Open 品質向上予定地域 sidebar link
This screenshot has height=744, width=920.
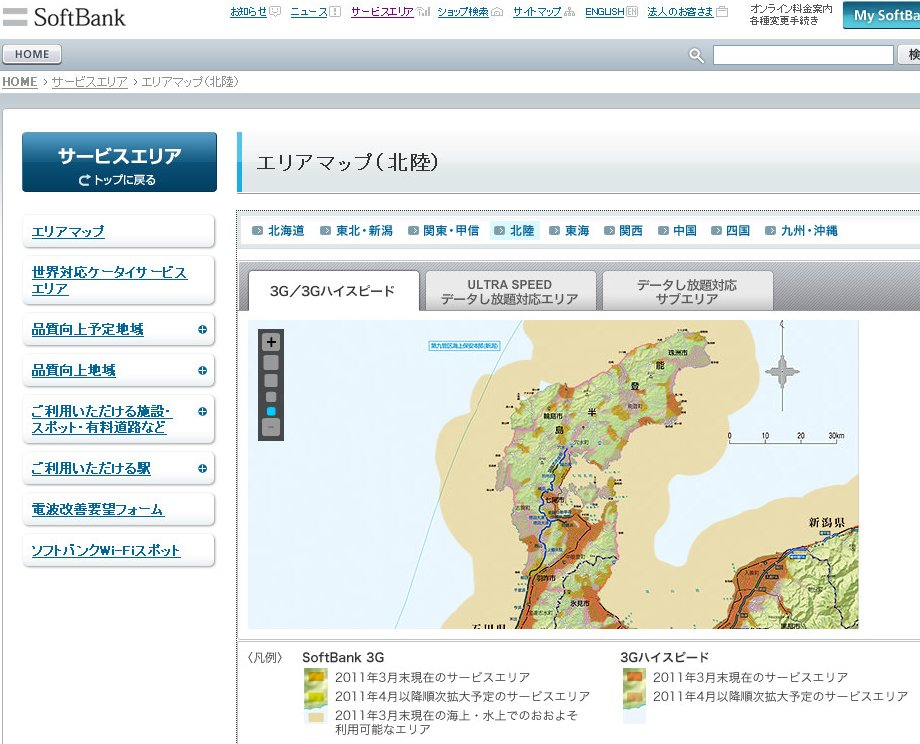click(x=87, y=329)
